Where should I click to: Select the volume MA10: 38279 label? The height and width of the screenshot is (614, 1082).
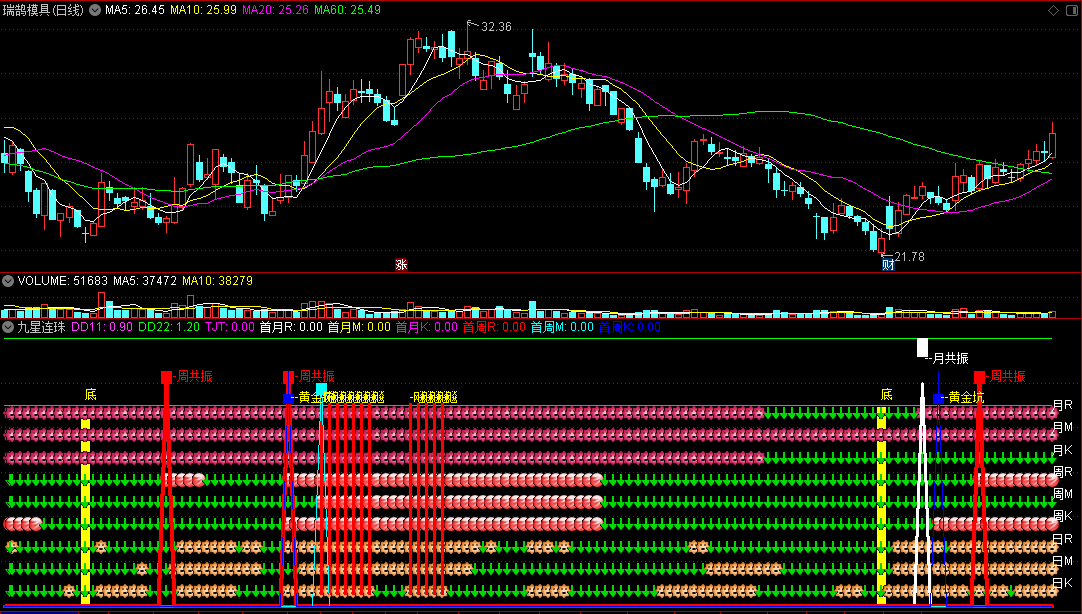click(x=216, y=281)
